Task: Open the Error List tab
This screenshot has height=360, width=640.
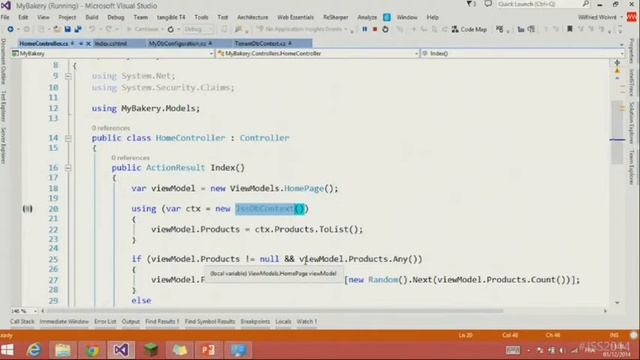Action: click(x=105, y=322)
